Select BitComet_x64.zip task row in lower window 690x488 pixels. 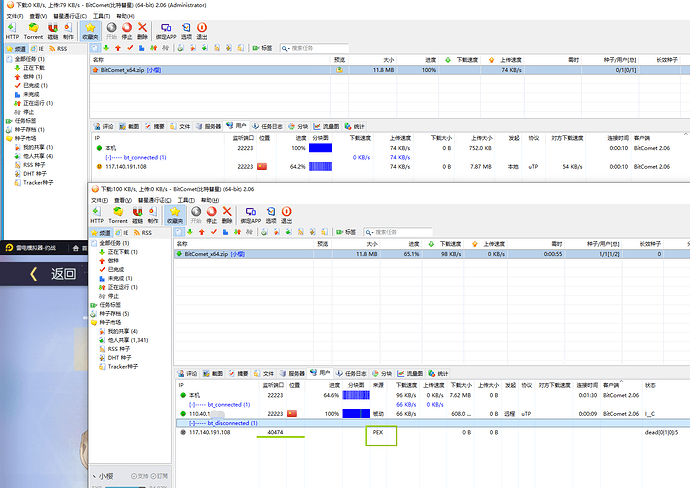432,254
